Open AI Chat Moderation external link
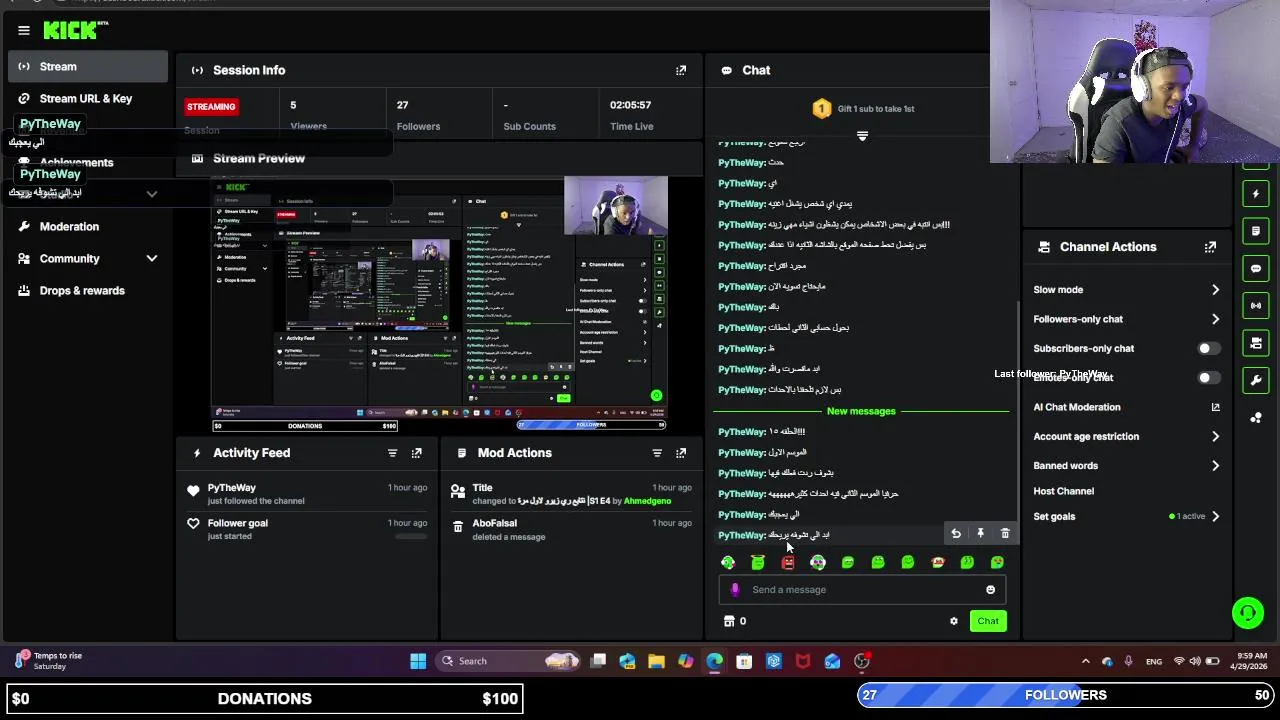Viewport: 1280px width, 720px height. 1215,407
